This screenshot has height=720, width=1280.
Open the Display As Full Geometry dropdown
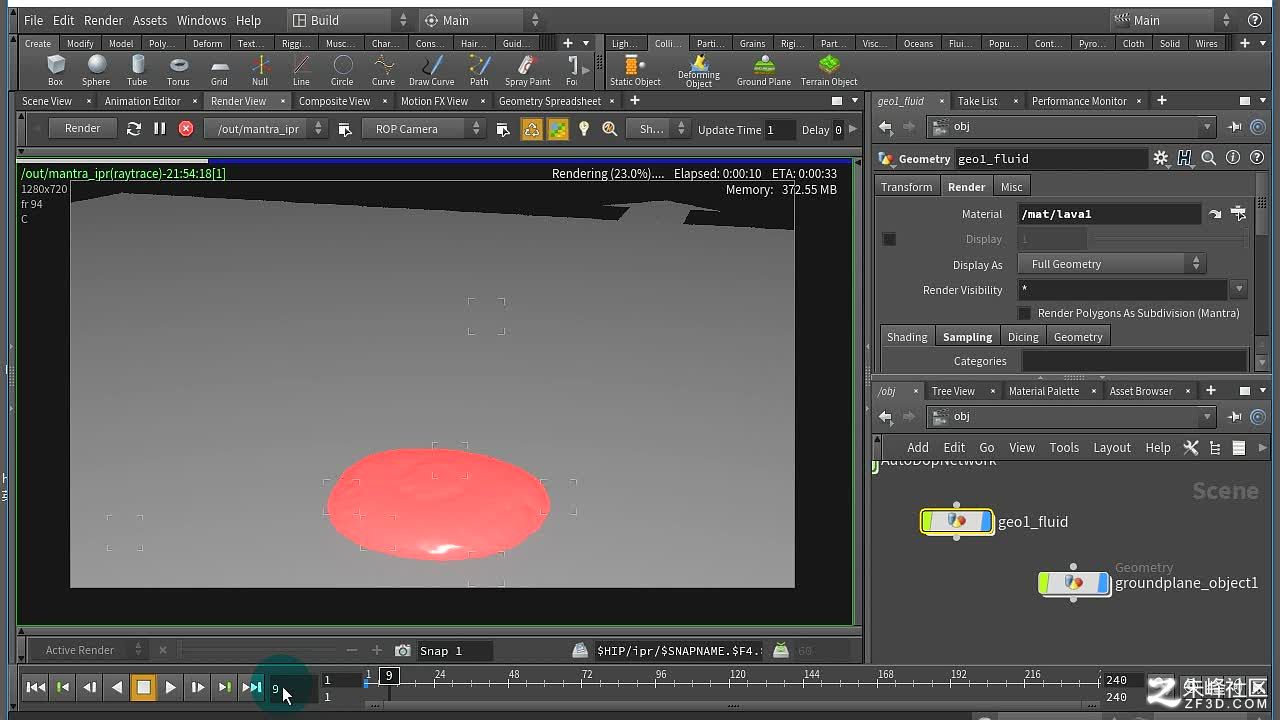[1112, 264]
